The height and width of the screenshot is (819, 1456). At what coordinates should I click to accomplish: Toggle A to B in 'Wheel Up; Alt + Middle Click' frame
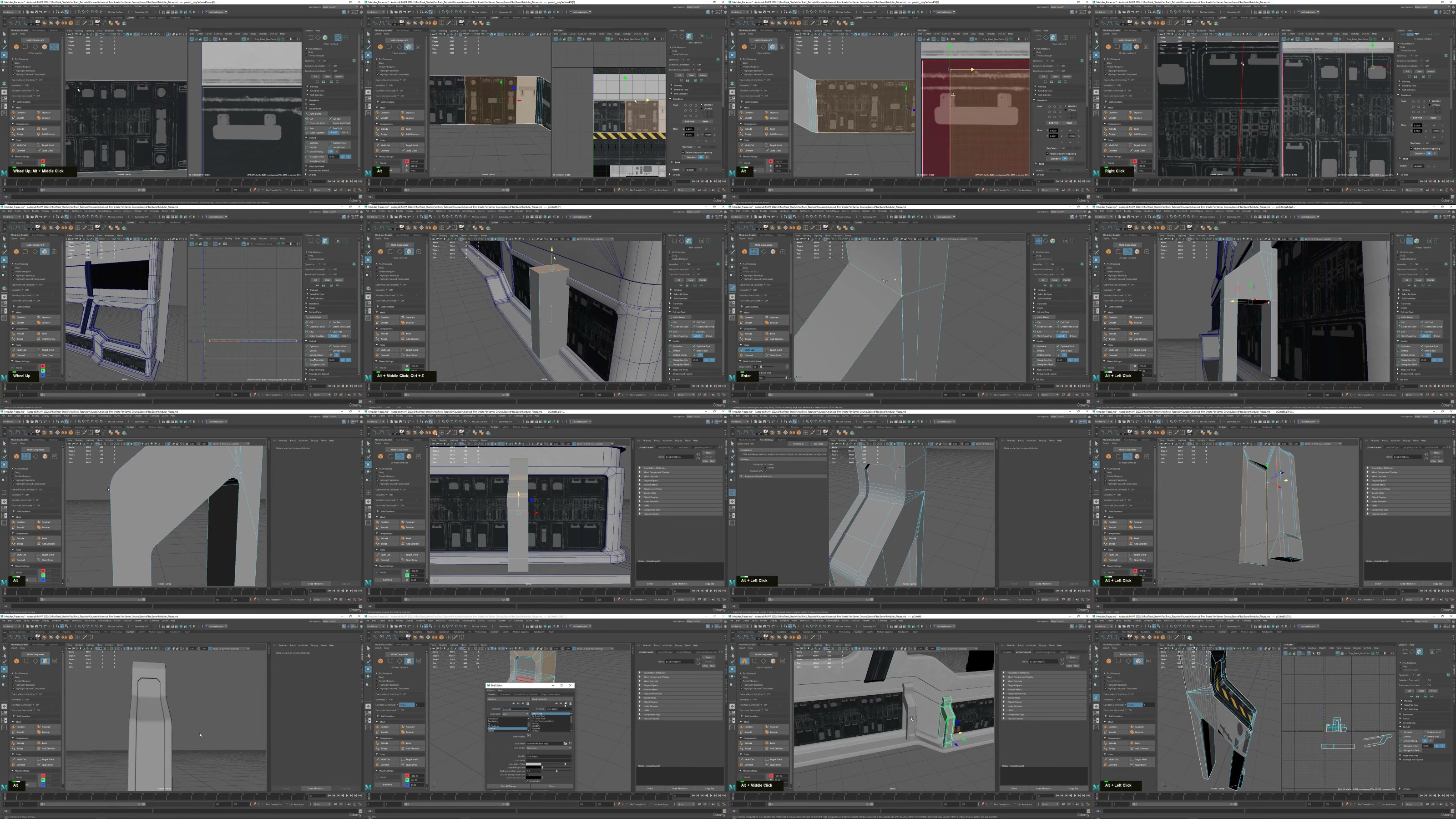334,133
